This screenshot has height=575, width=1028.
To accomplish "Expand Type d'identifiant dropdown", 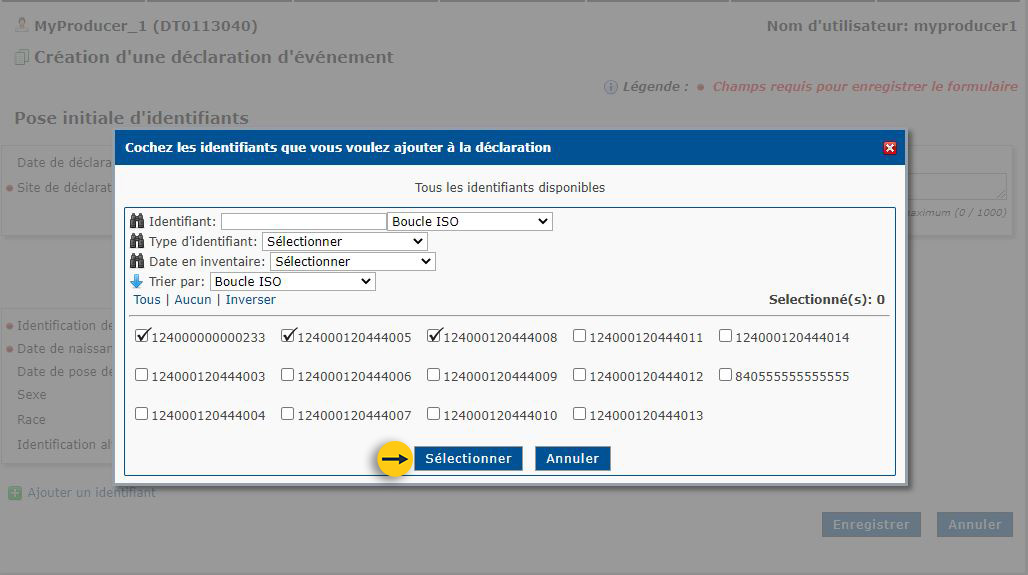I will pos(344,241).
